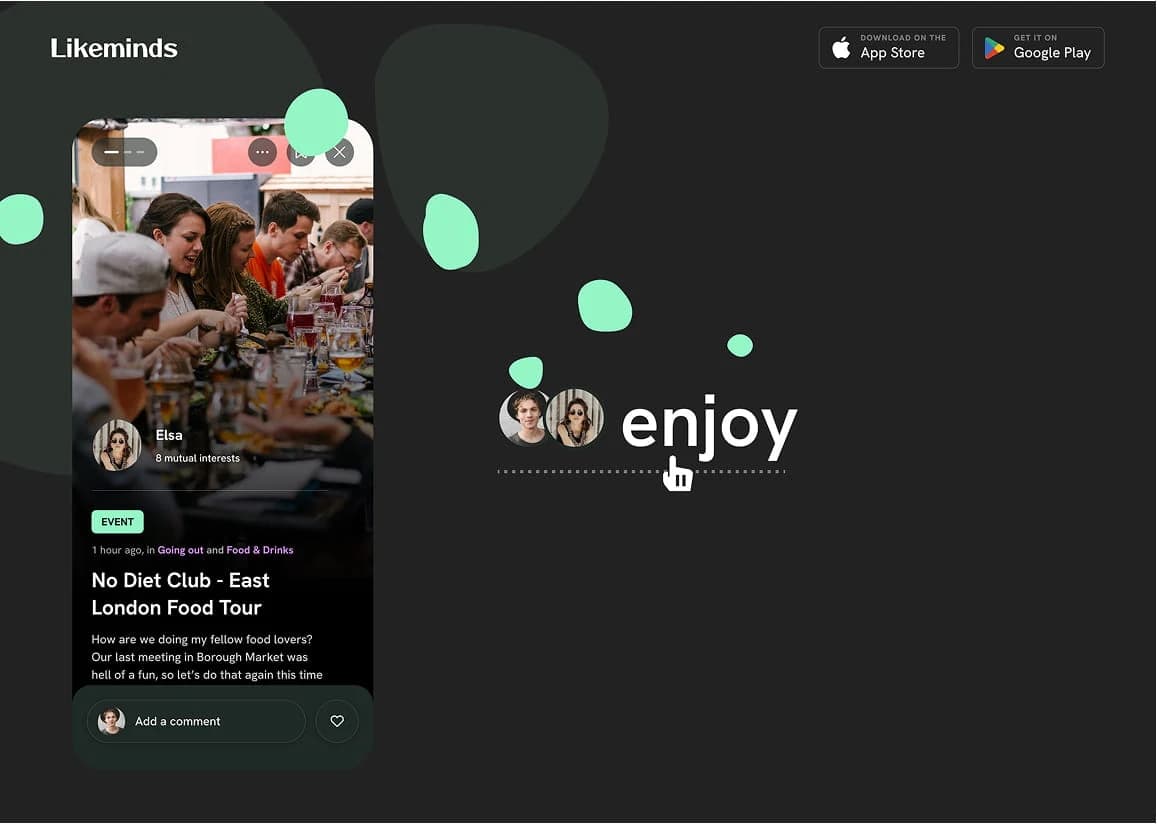Open the 'Food & Drinks' category link
This screenshot has height=825, width=1157.
pyautogui.click(x=260, y=550)
